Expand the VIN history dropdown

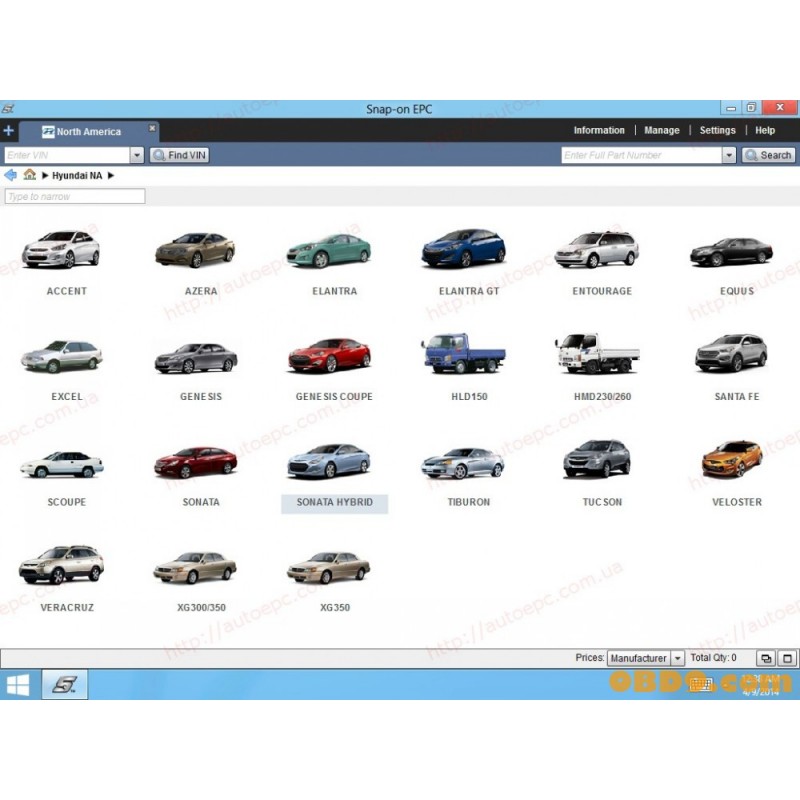(x=137, y=155)
